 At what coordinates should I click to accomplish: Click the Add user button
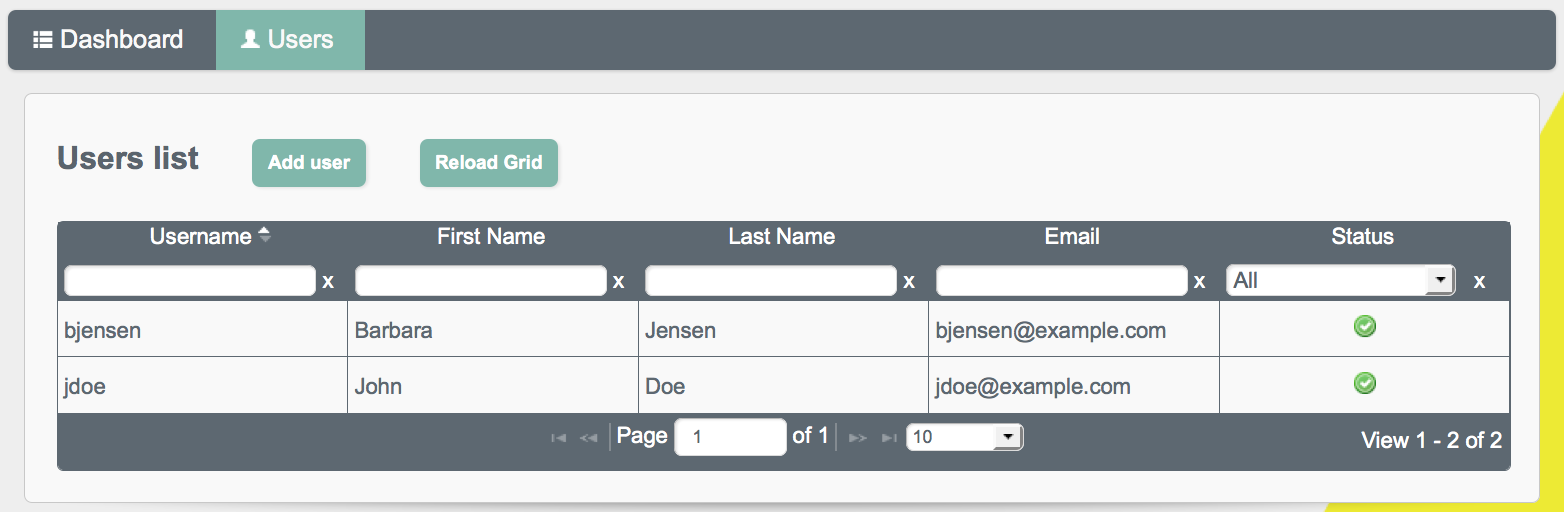pos(309,163)
